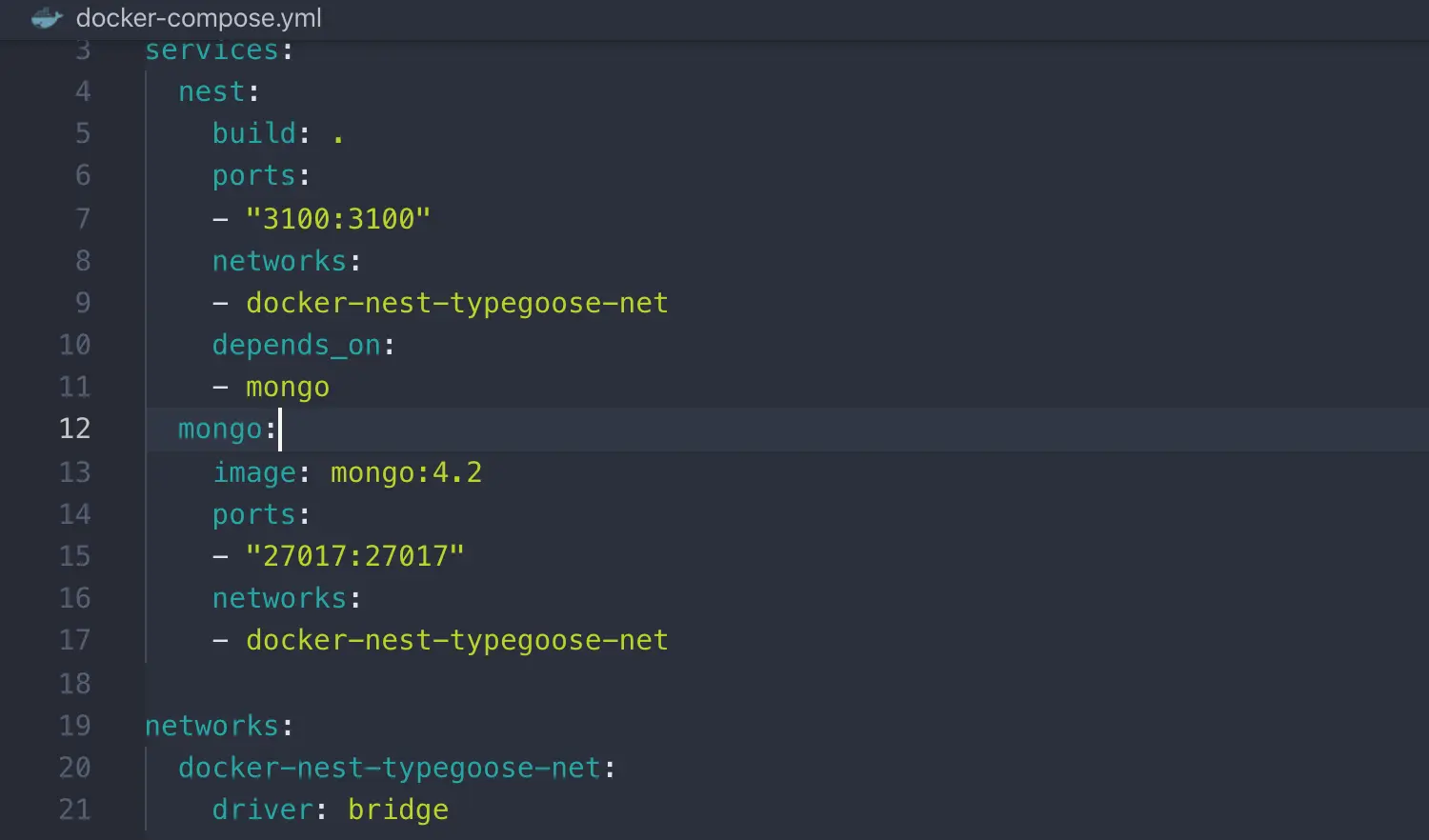Click the Docker whale file icon
1429x840 pixels.
click(x=47, y=18)
